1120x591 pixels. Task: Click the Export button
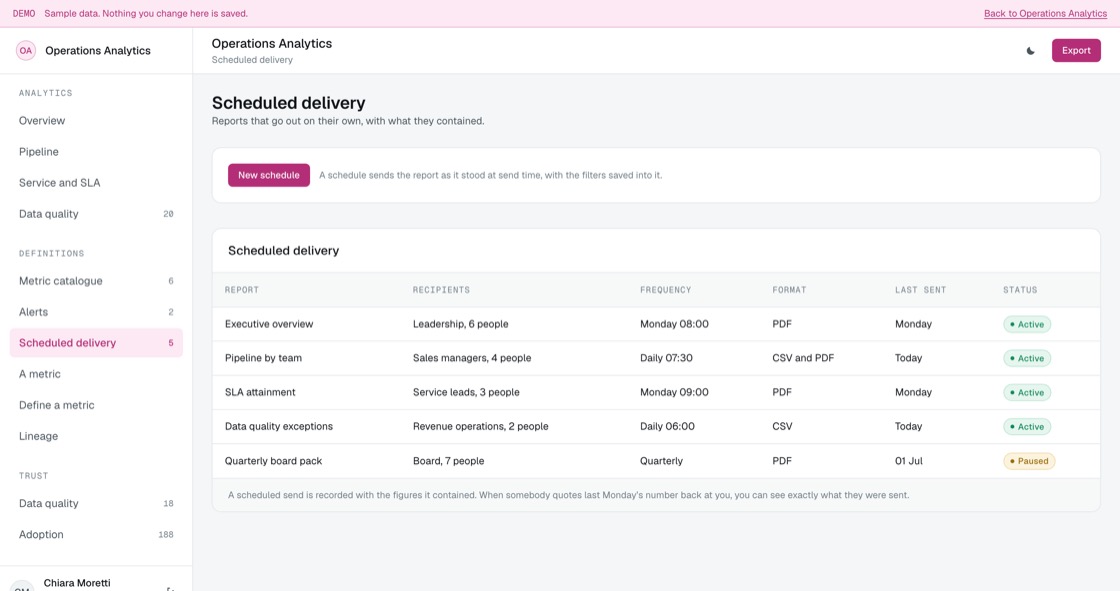click(1076, 51)
